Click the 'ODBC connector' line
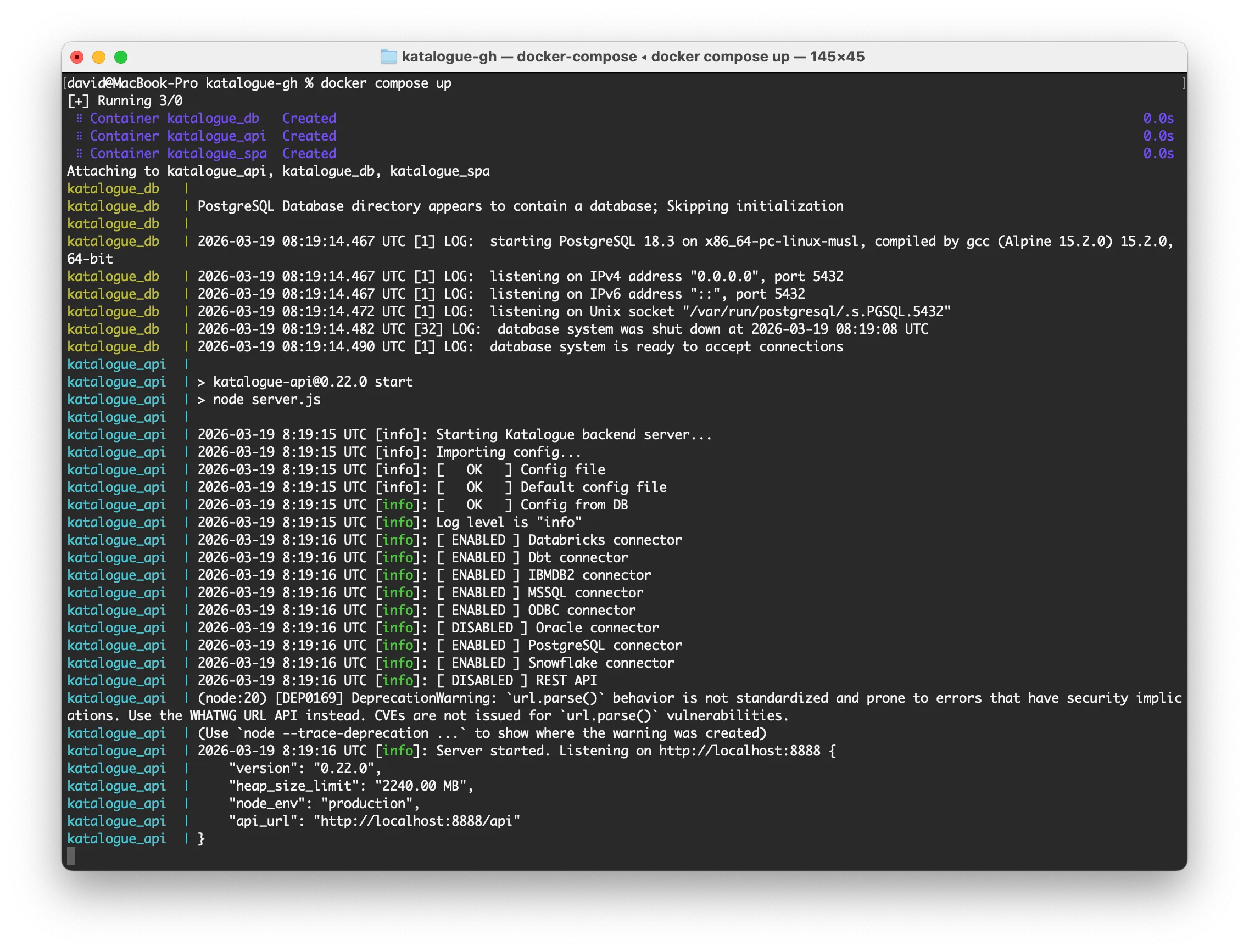Screen dimensions: 1249x952 [x=352, y=611]
